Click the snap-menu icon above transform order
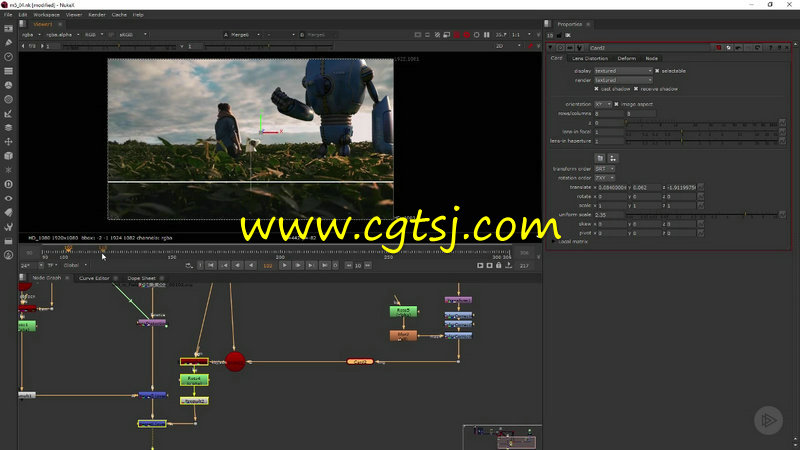800x450 pixels. [x=613, y=158]
